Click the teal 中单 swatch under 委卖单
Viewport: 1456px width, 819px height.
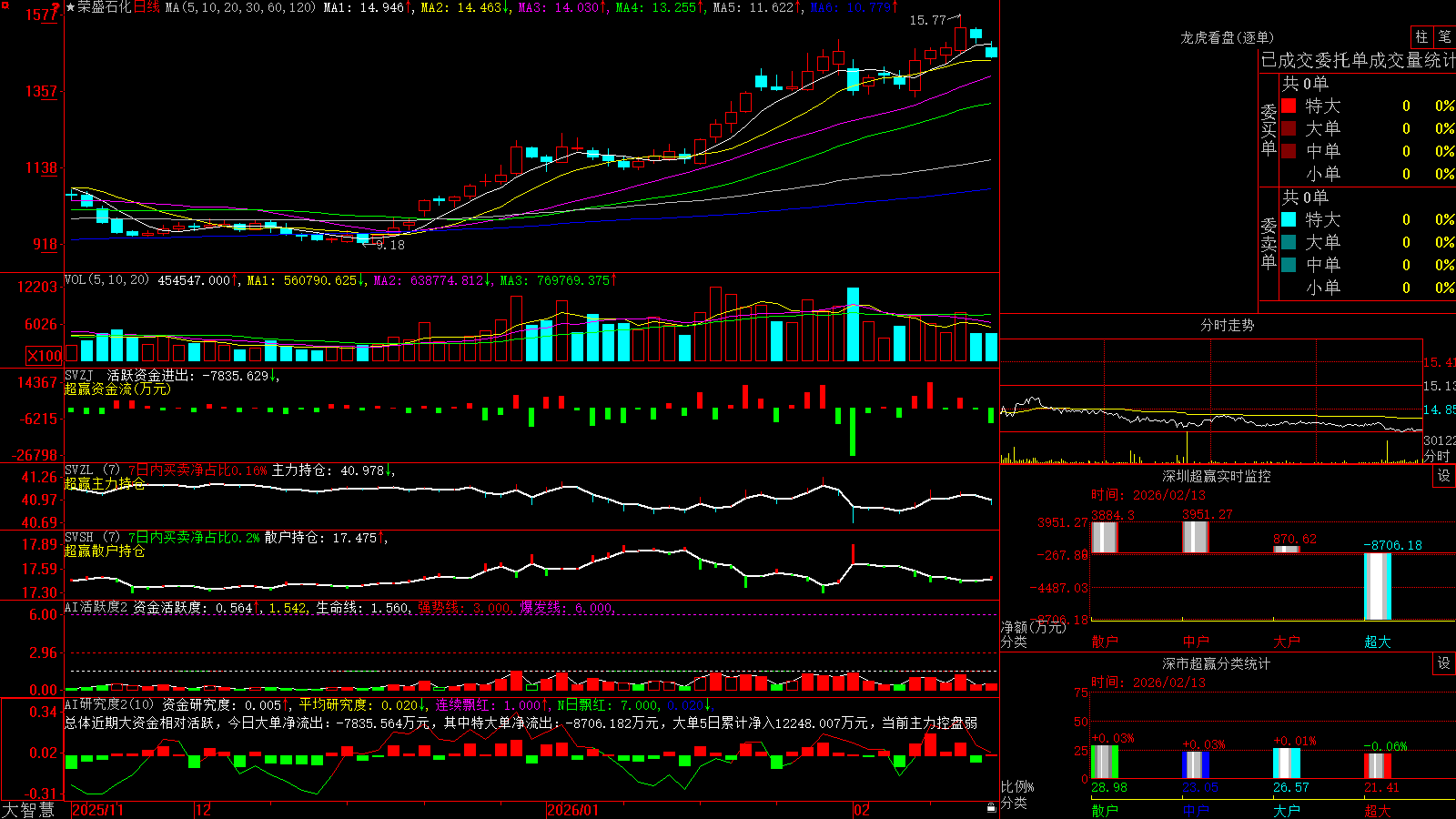click(1289, 265)
